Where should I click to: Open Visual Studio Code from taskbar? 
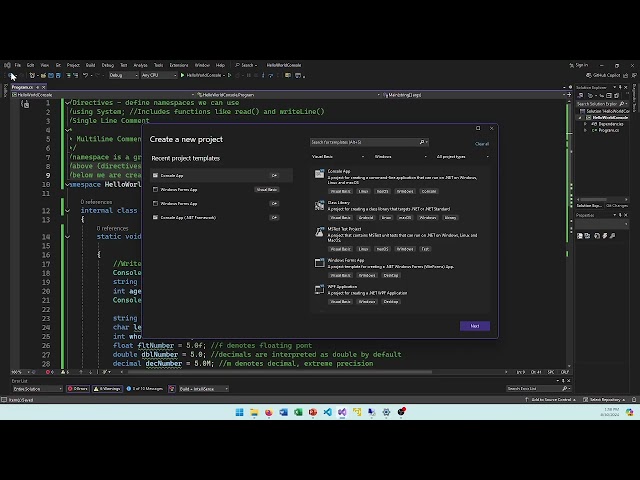point(327,412)
